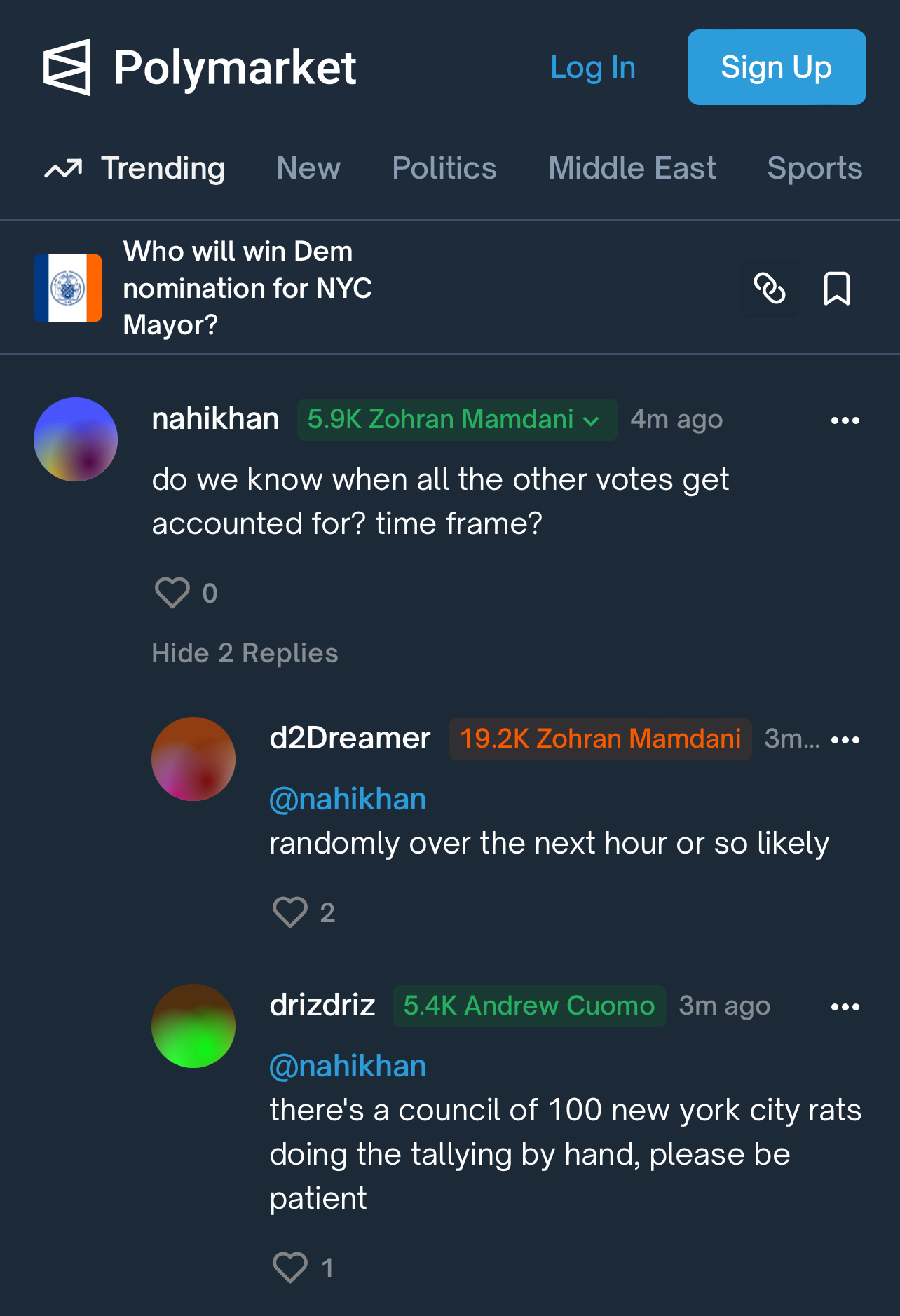This screenshot has width=900, height=1316.
Task: Open three-dot menu on drizdriz's reply
Action: [x=845, y=1007]
